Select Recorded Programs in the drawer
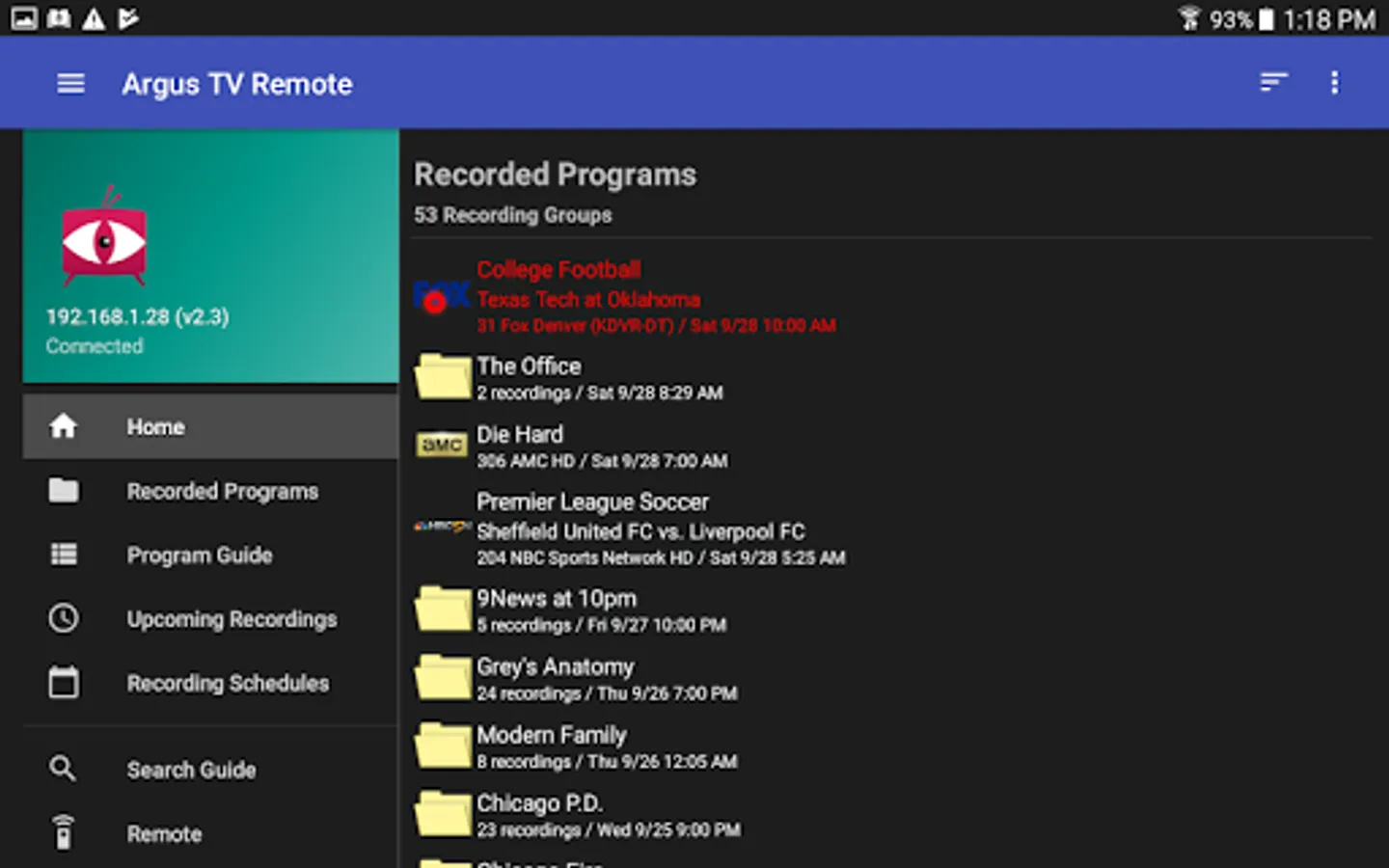Viewport: 1389px width, 868px height. pyautogui.click(x=210, y=491)
